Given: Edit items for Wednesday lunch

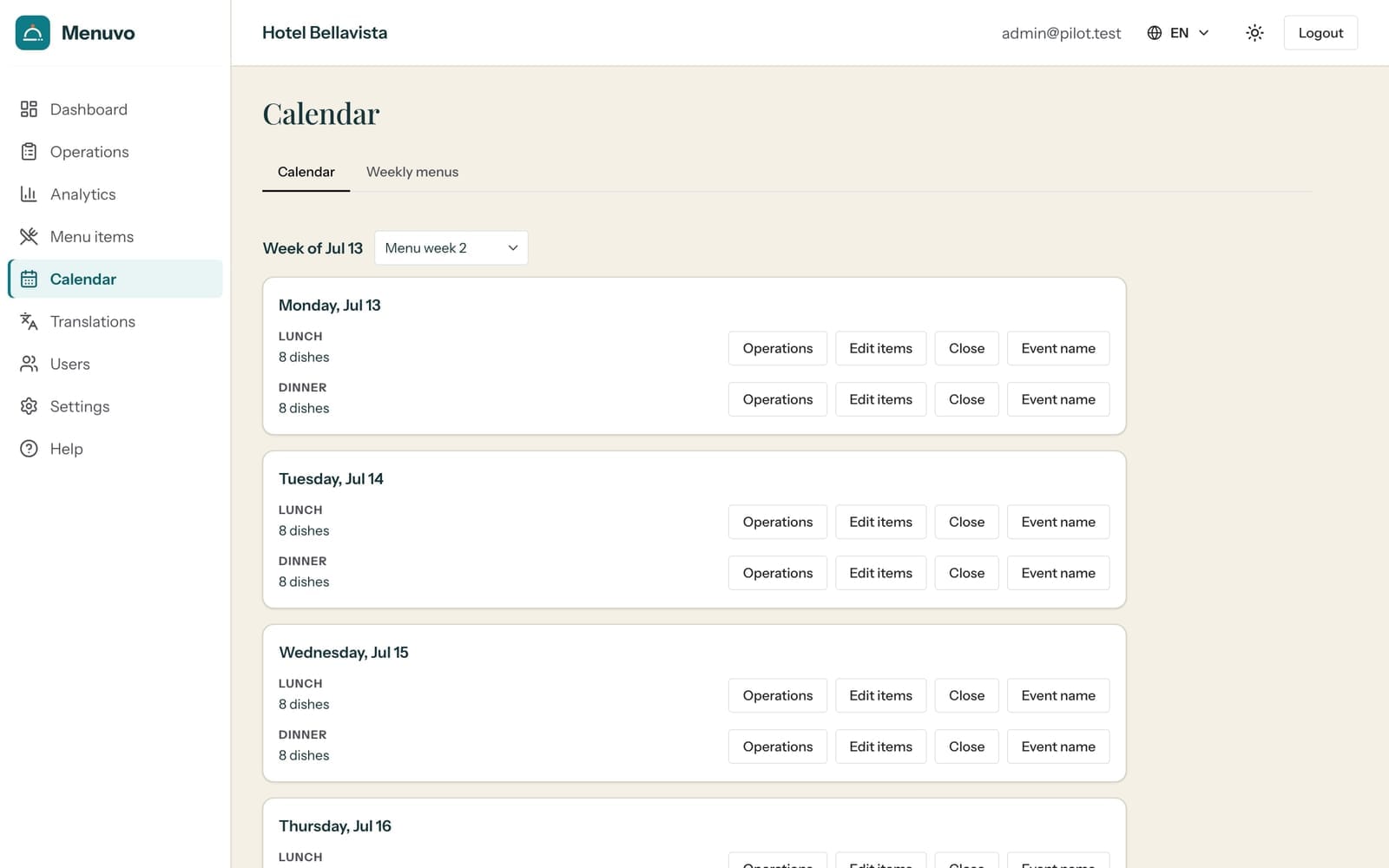Looking at the screenshot, I should (880, 695).
